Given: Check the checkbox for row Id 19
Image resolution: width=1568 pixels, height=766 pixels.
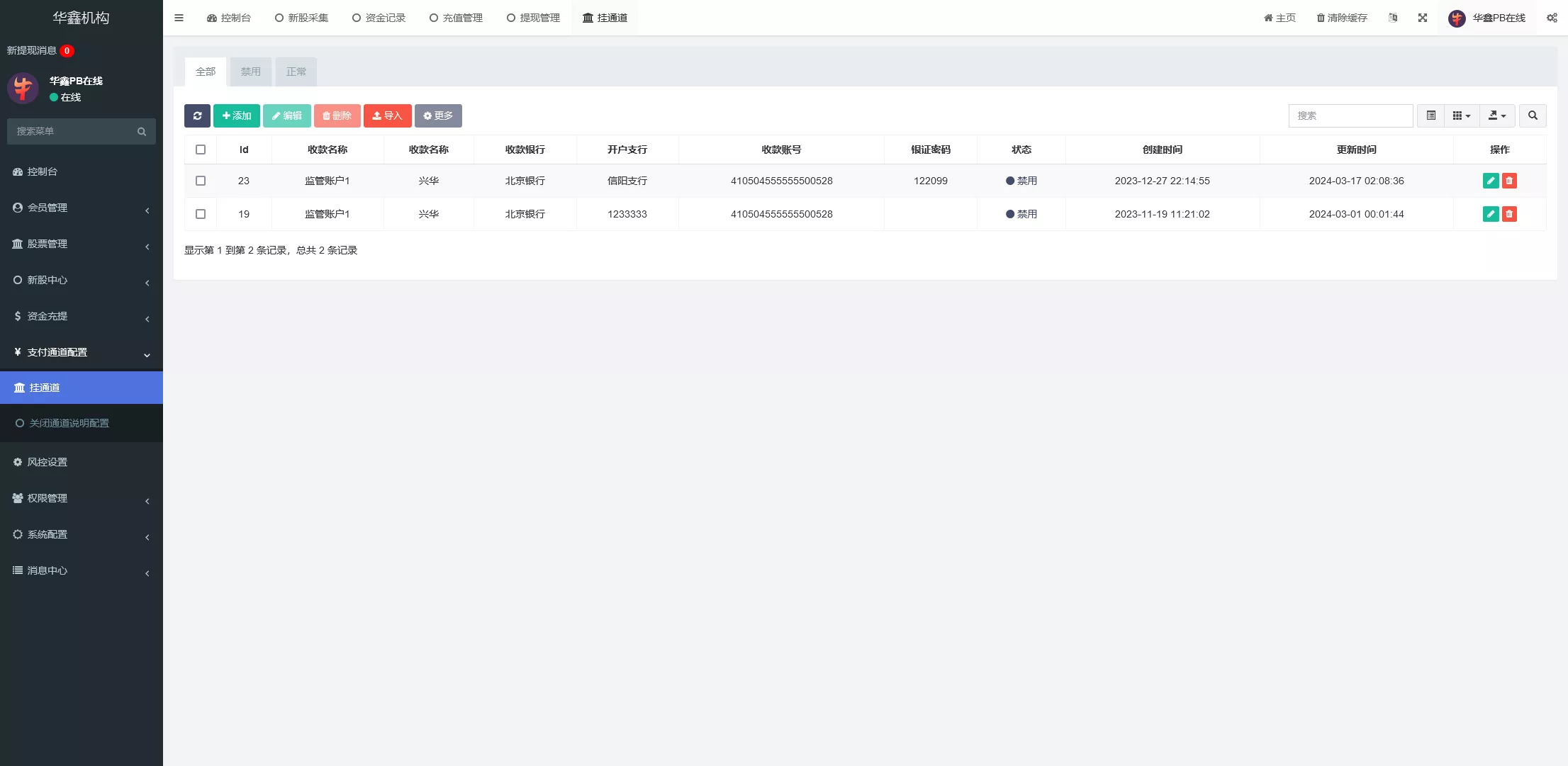Looking at the screenshot, I should click(x=201, y=214).
